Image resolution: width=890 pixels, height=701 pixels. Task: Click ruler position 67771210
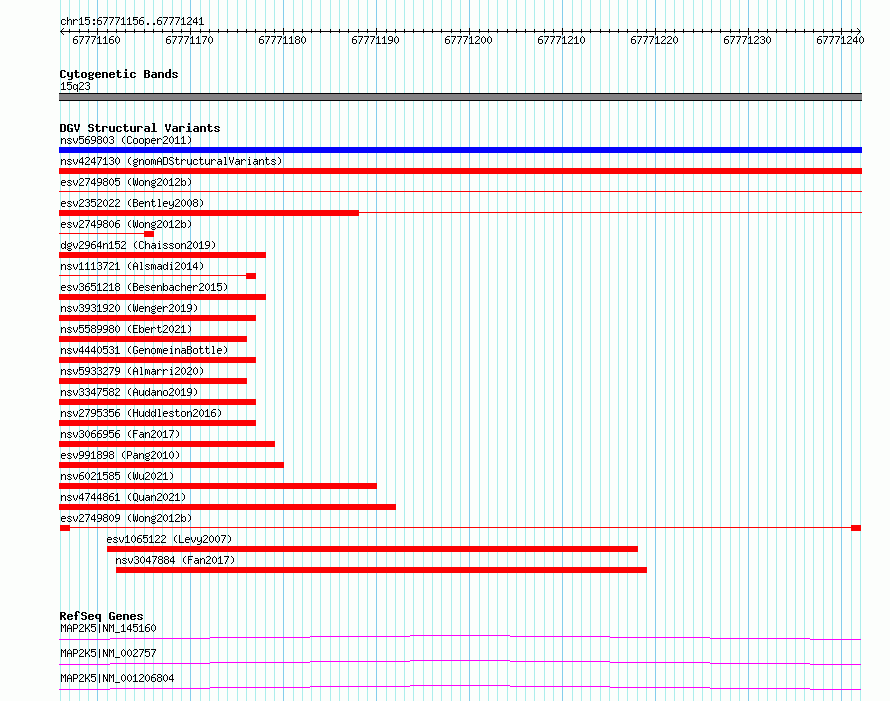tap(561, 40)
